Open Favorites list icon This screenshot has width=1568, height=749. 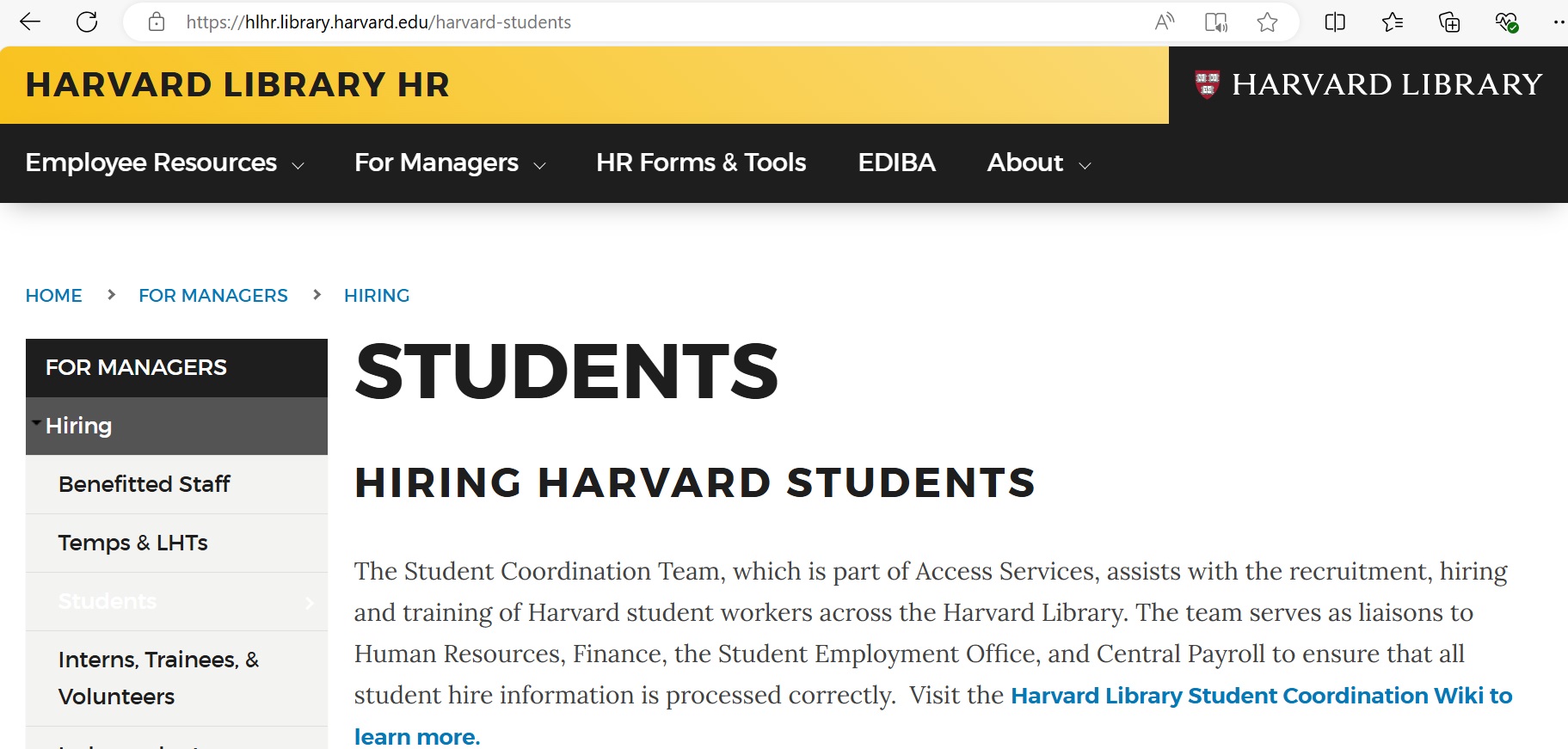pyautogui.click(x=1393, y=21)
